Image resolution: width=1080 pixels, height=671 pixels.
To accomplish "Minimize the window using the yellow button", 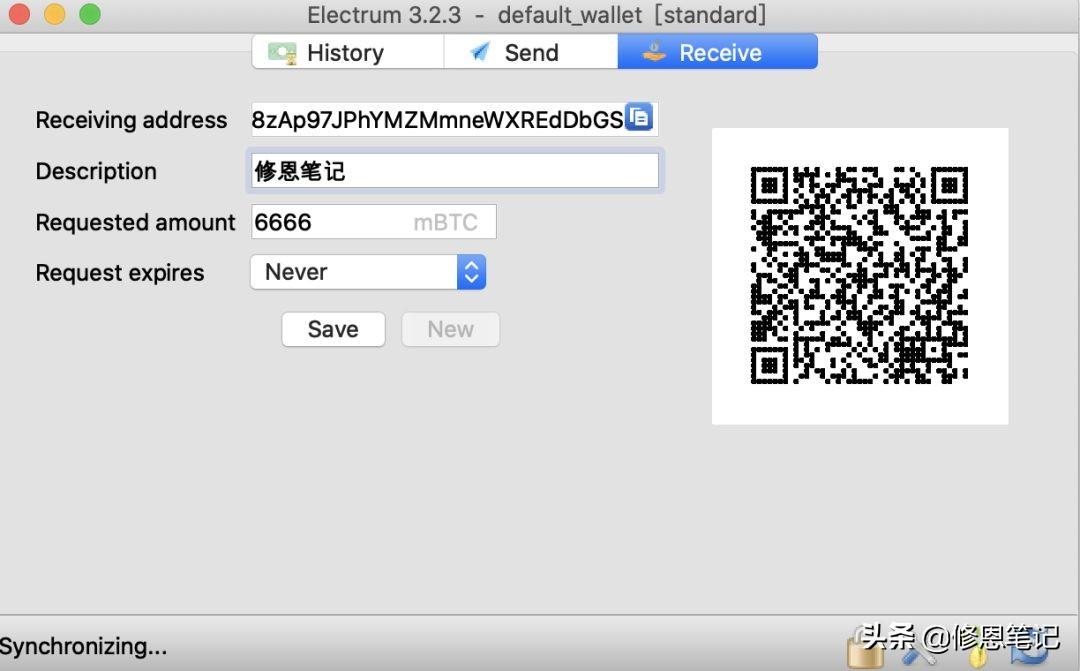I will tap(55, 15).
